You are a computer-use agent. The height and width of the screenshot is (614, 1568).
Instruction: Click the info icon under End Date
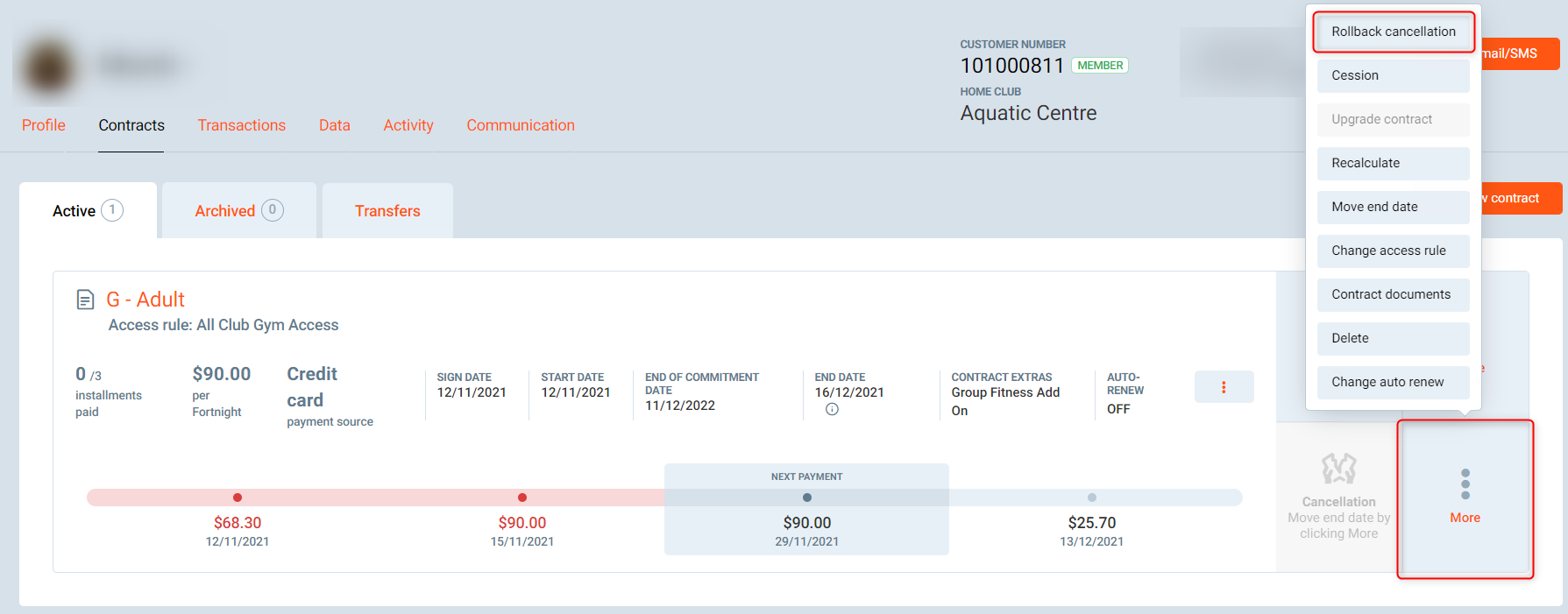tap(832, 409)
